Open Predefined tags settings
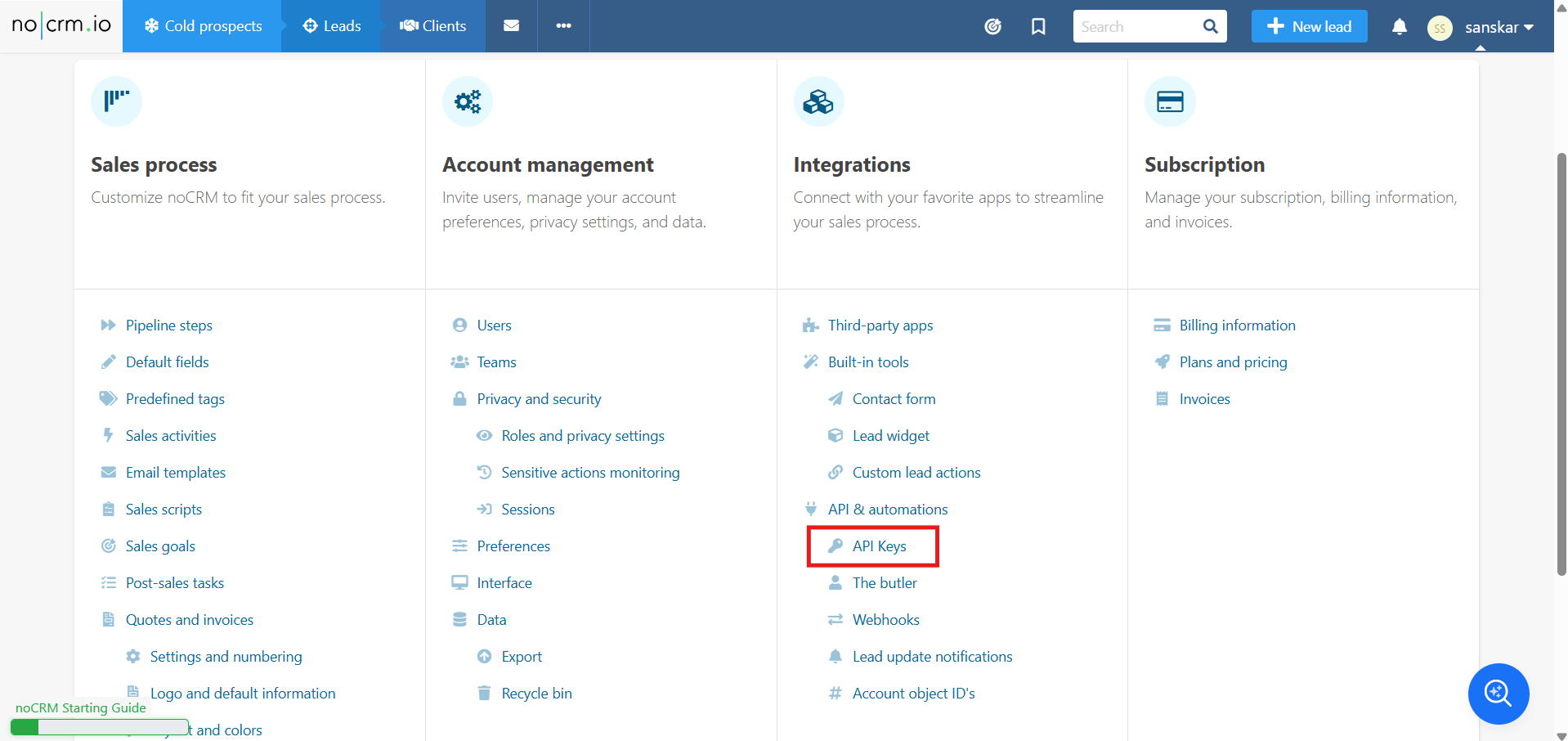Image resolution: width=1568 pixels, height=741 pixels. click(x=175, y=399)
